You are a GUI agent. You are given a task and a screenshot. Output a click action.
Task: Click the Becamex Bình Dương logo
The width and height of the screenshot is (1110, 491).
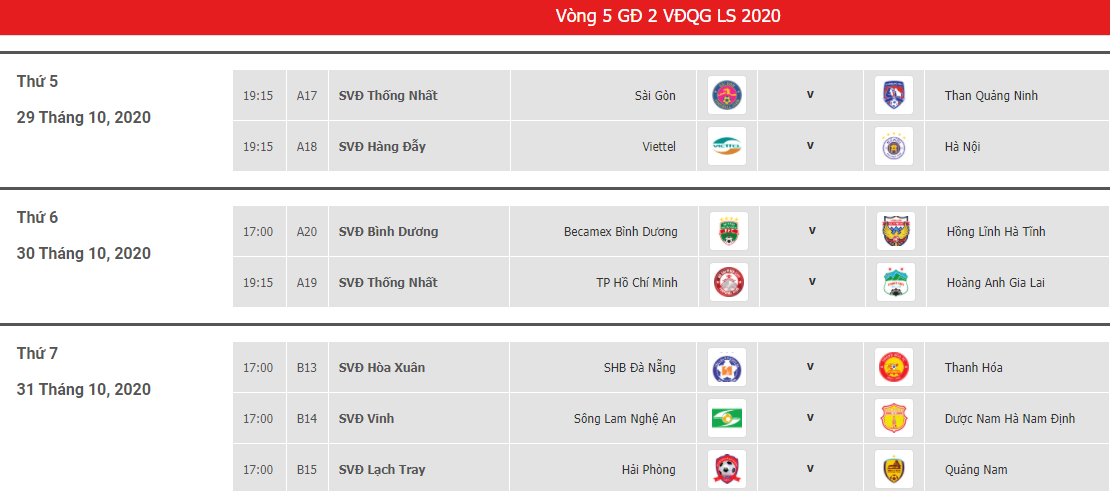click(x=729, y=231)
